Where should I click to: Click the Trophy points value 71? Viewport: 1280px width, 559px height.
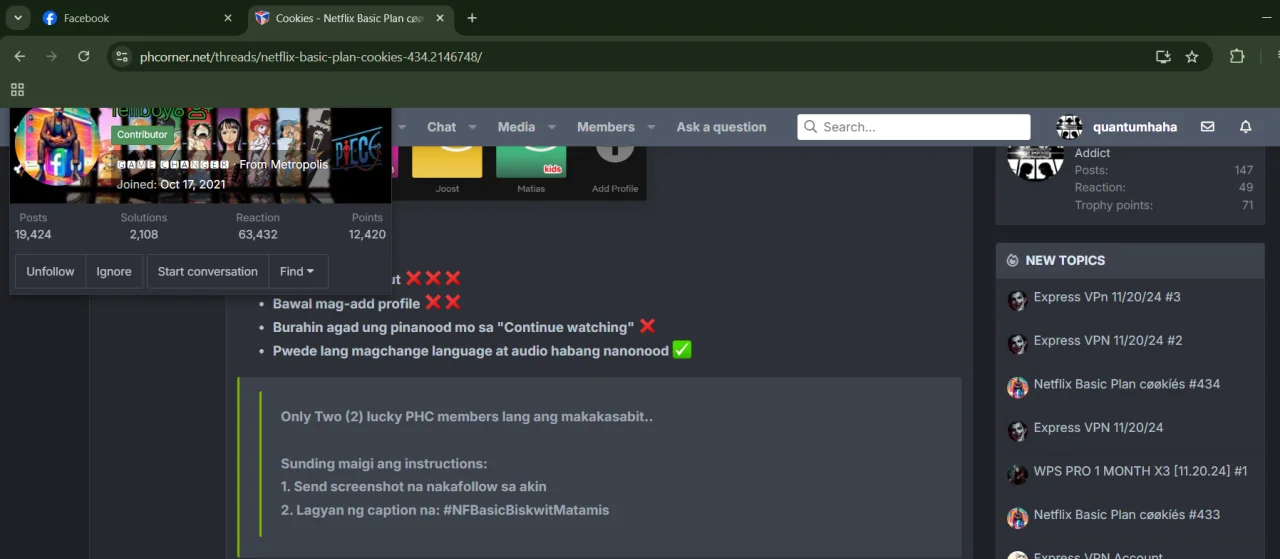pyautogui.click(x=1247, y=205)
